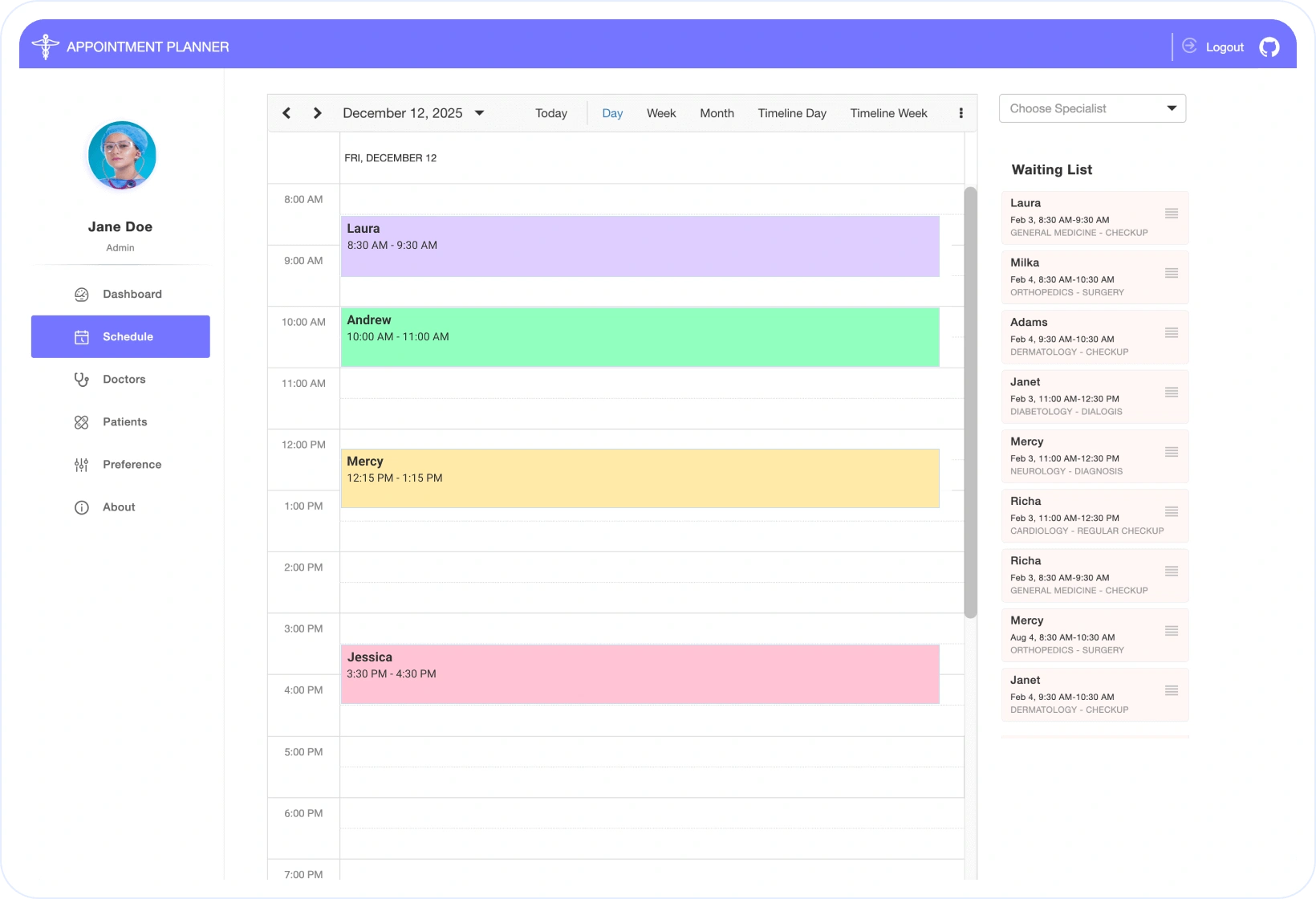Screen dimensions: 1316x899
Task: Select Mercy's yellow appointment block
Action: pos(640,478)
